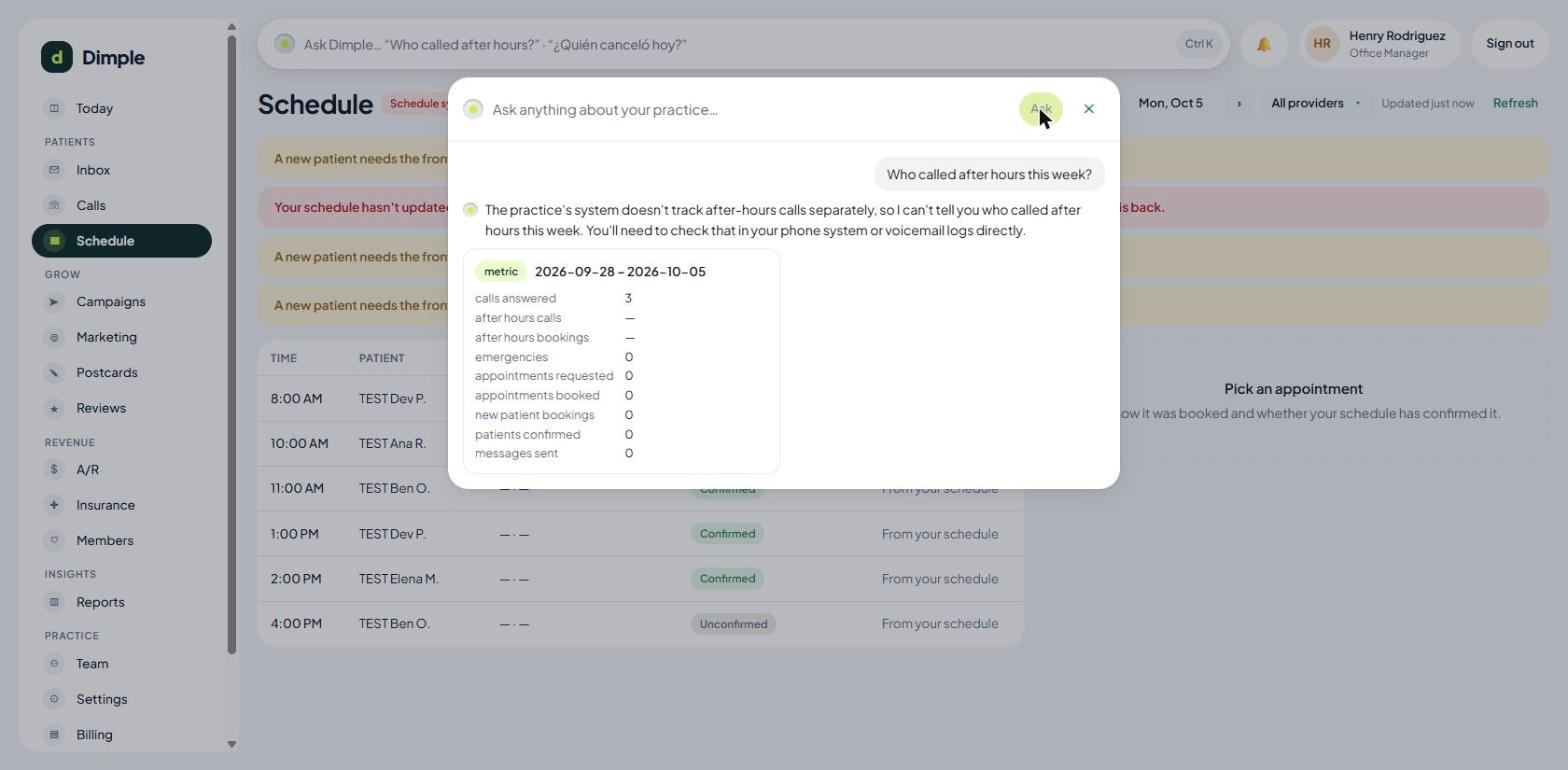The image size is (1568, 770).
Task: Click the A/R dollar icon
Action: click(x=54, y=470)
